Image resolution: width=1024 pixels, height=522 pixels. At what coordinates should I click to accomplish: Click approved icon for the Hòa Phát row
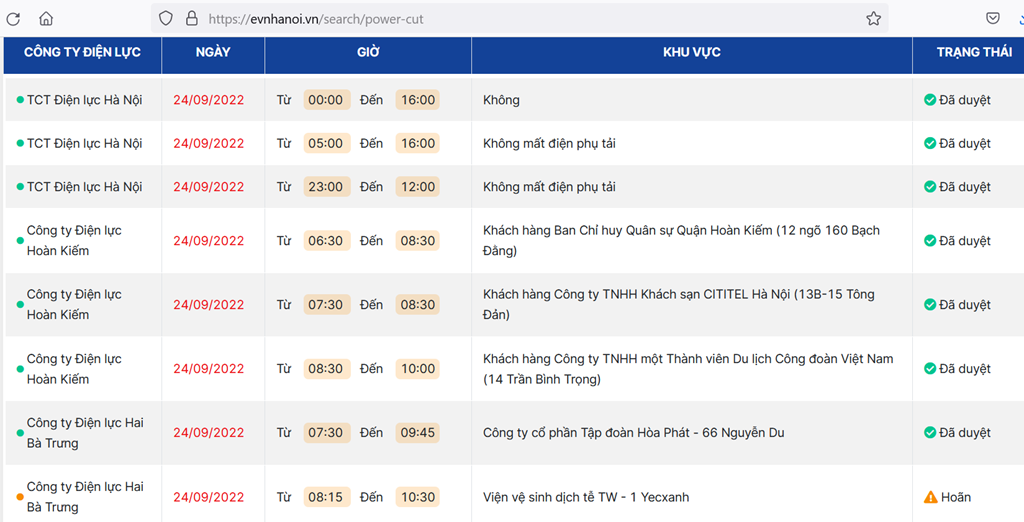click(x=930, y=432)
